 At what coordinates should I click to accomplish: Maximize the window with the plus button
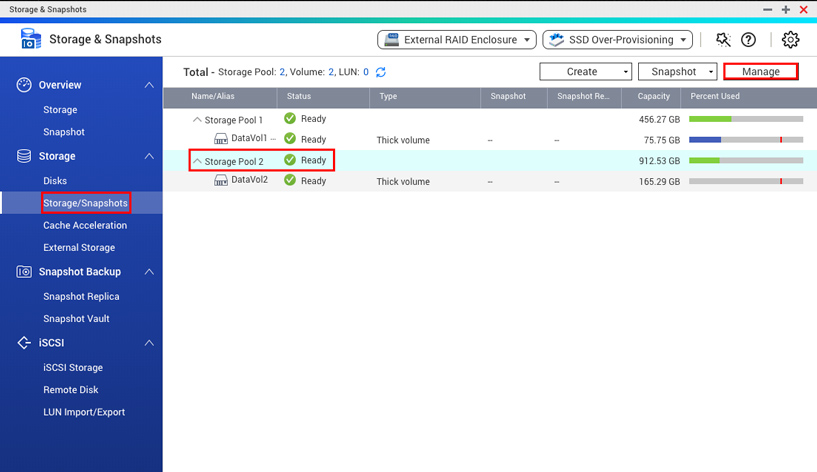point(786,9)
